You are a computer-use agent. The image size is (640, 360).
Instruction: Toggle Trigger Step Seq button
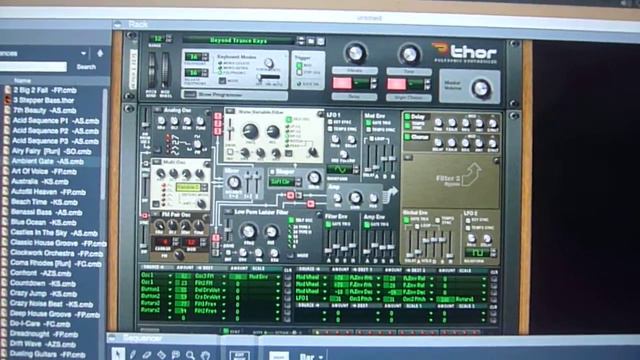[299, 72]
